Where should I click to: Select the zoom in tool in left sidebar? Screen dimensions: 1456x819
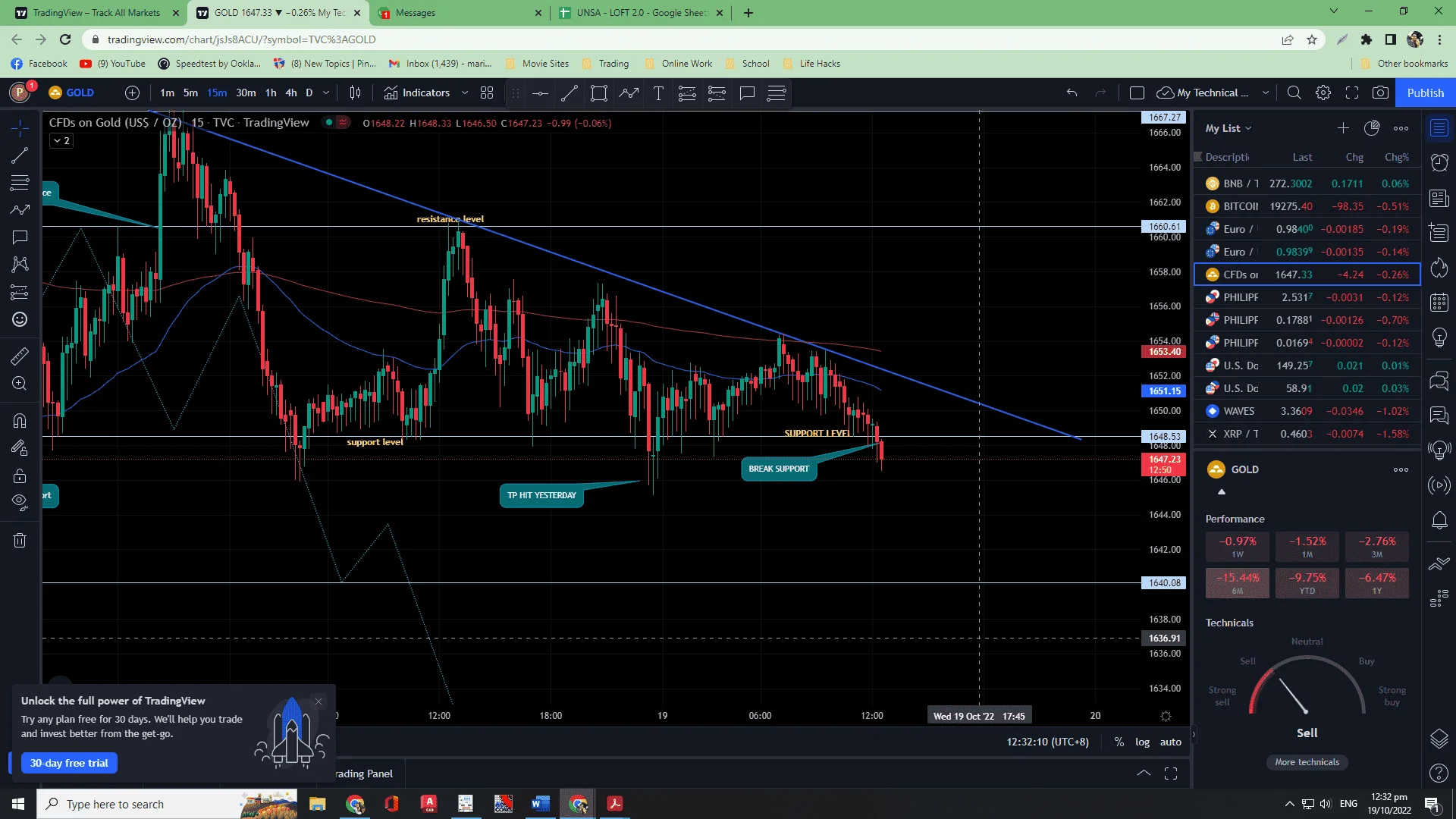[x=20, y=384]
